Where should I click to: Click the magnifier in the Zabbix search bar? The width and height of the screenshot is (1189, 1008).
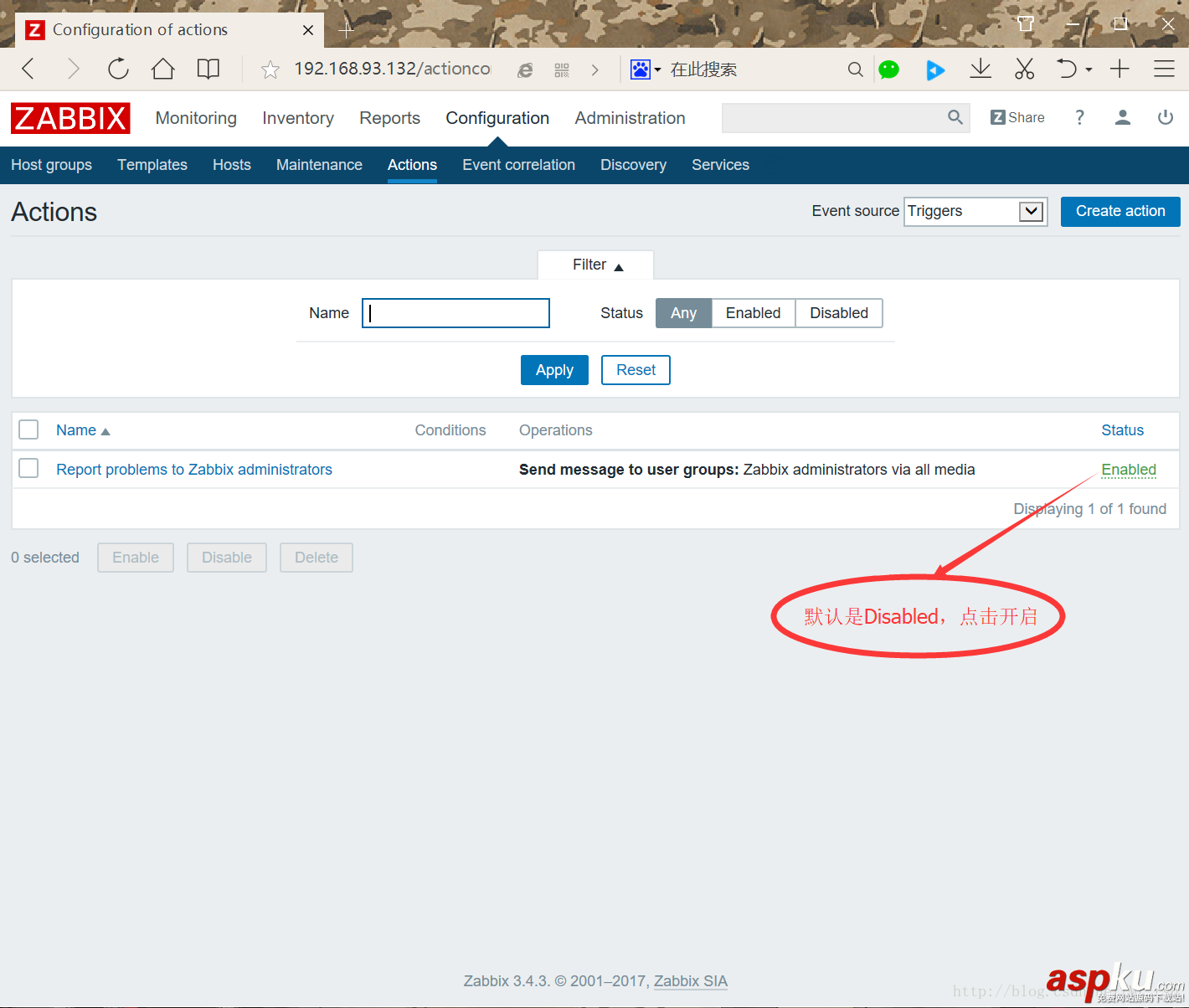click(x=955, y=117)
